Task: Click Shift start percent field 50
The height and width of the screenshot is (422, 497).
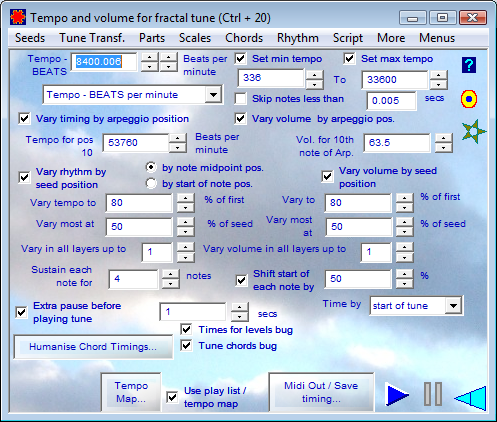Action: 358,279
